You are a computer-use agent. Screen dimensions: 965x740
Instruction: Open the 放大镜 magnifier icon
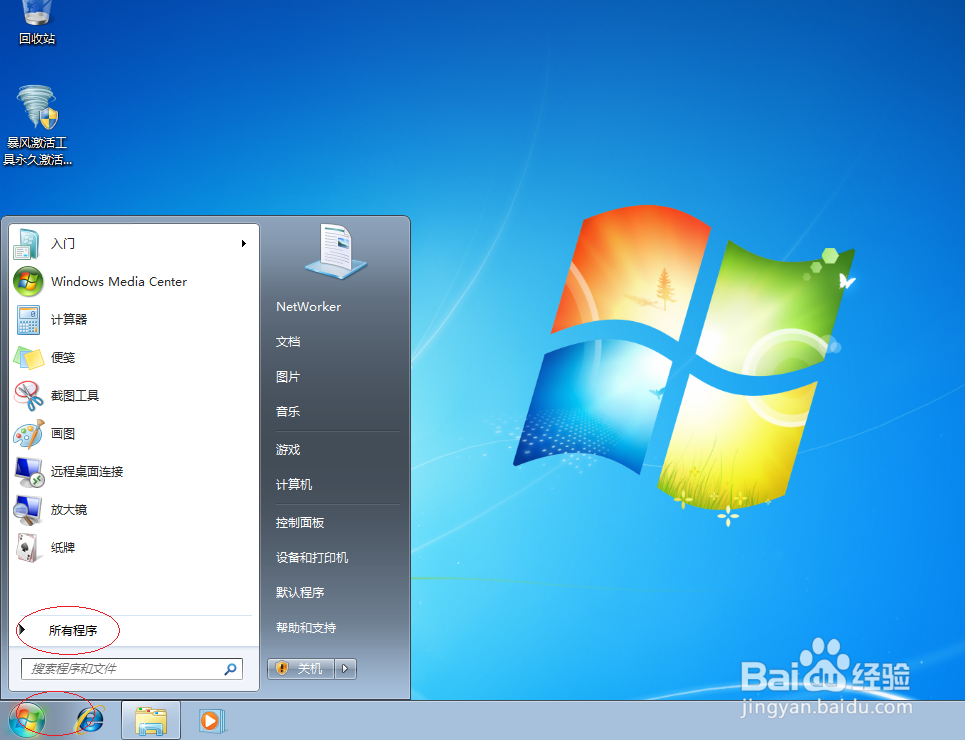coord(28,510)
